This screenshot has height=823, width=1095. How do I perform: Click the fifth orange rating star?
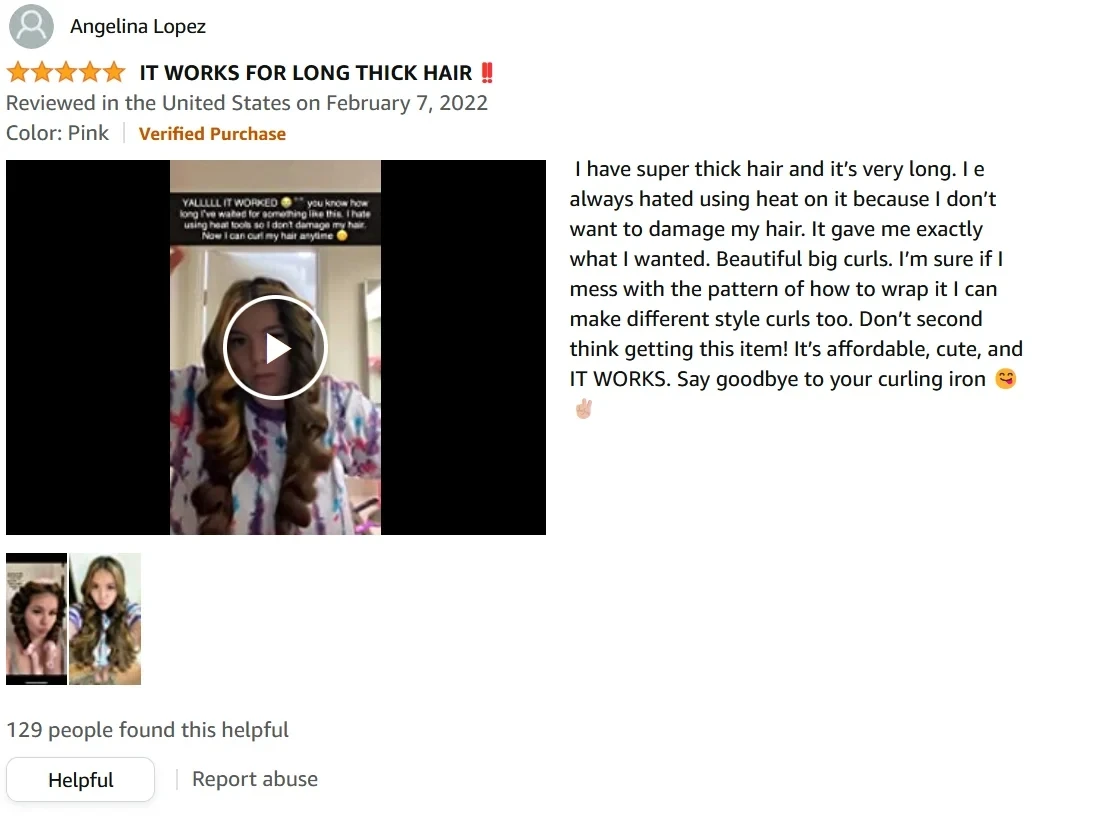coord(113,72)
